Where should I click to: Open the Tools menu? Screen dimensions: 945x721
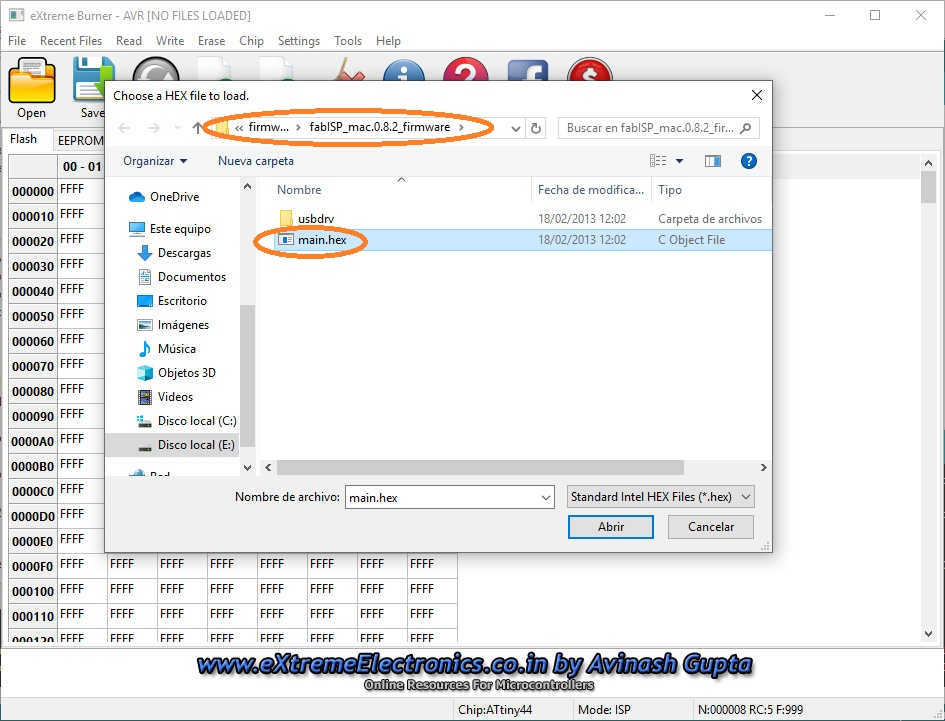point(348,41)
